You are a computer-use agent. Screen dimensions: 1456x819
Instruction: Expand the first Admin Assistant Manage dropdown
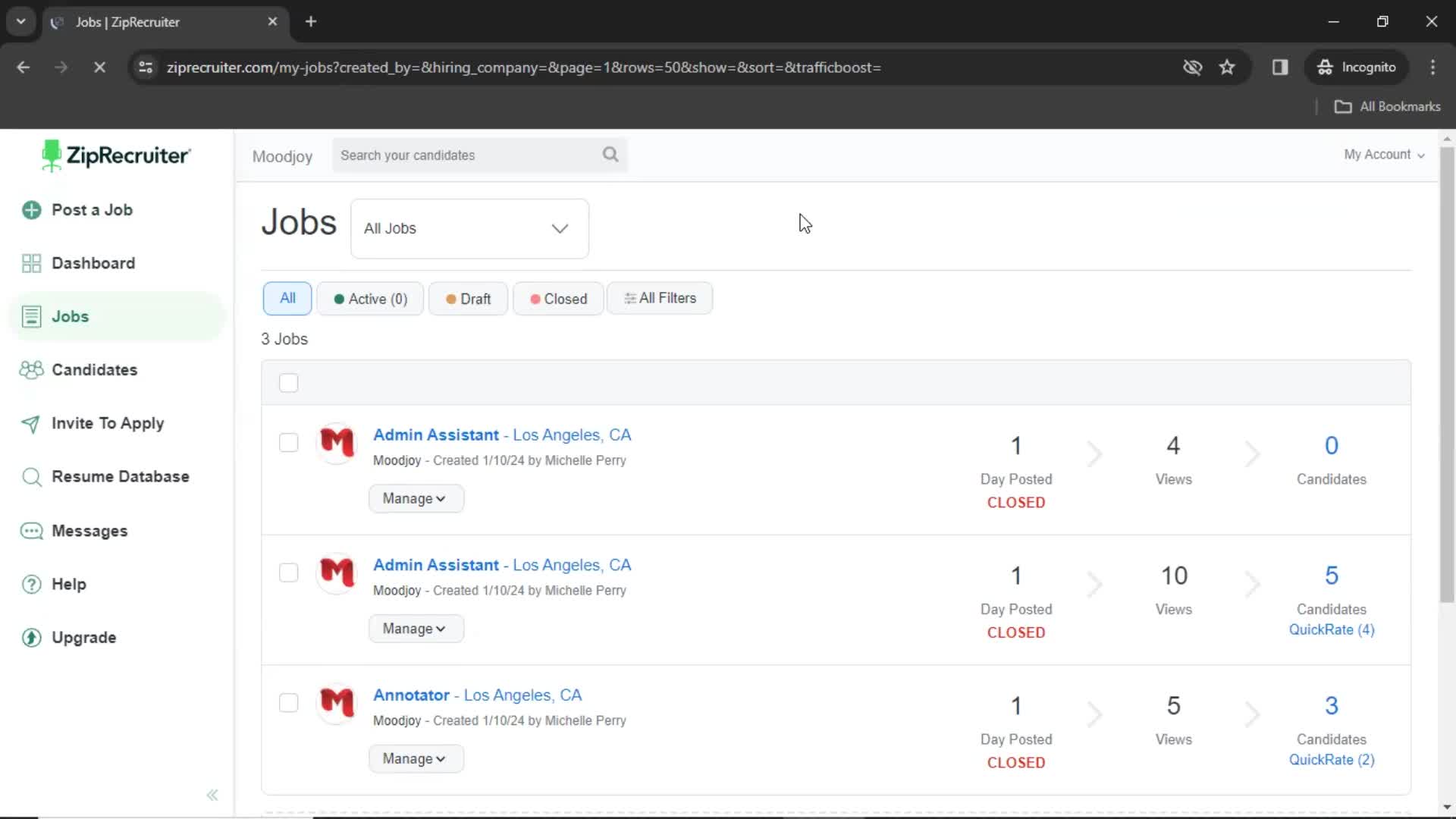pos(415,498)
